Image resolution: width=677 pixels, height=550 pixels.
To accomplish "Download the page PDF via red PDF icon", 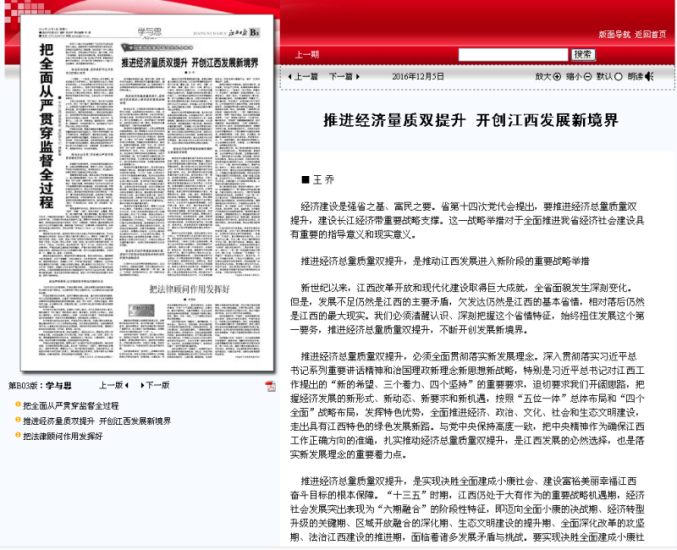I will click(270, 385).
